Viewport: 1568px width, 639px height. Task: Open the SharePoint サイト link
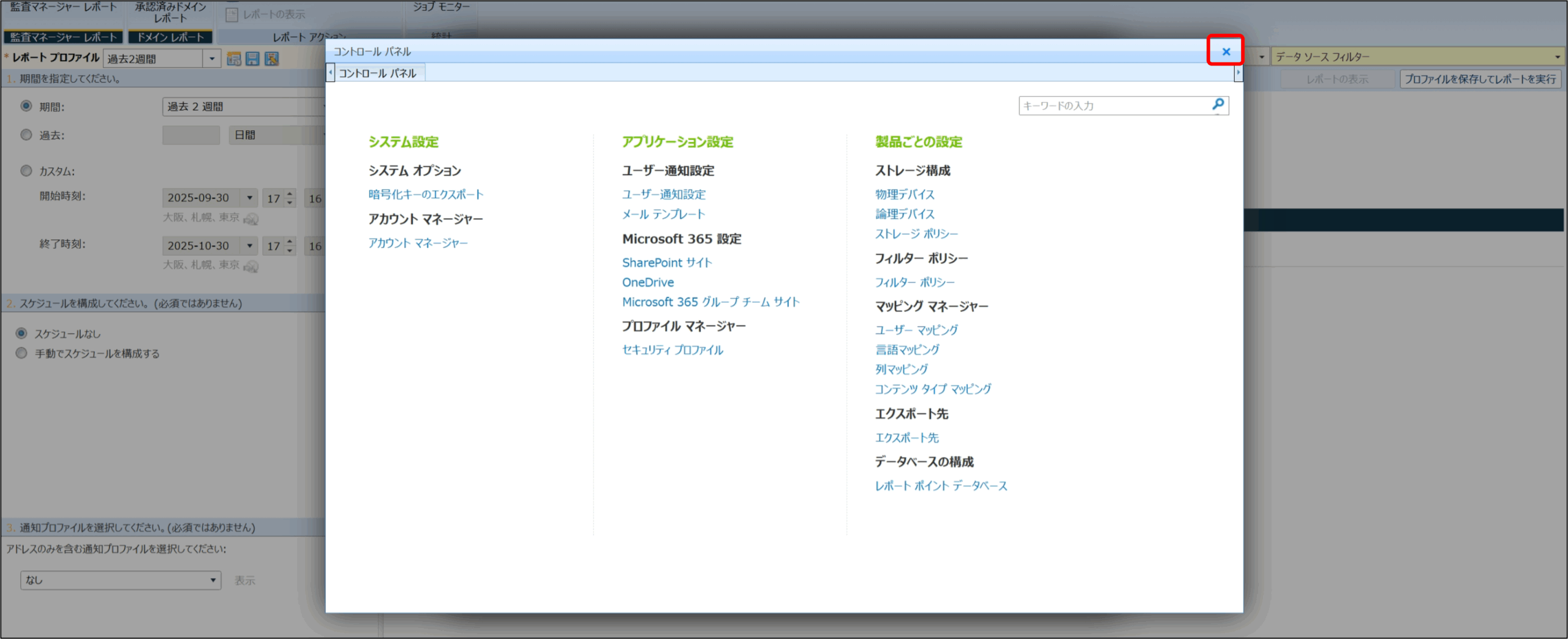tap(666, 263)
